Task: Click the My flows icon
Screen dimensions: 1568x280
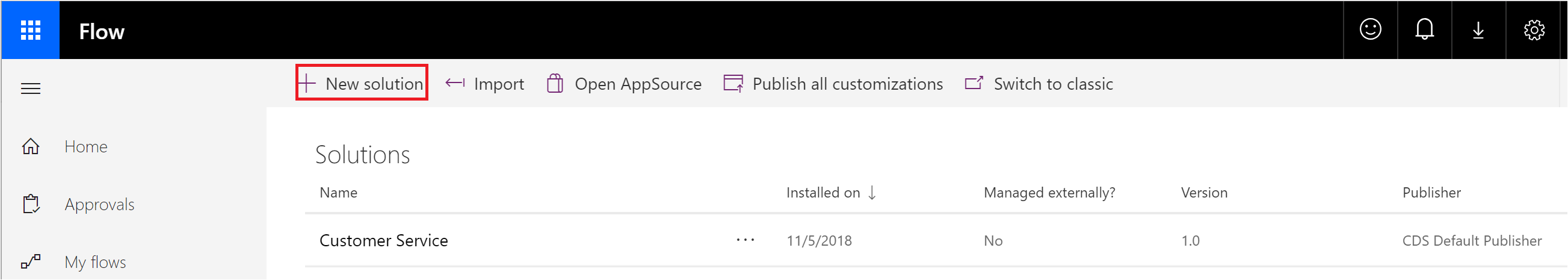Action: point(31,262)
